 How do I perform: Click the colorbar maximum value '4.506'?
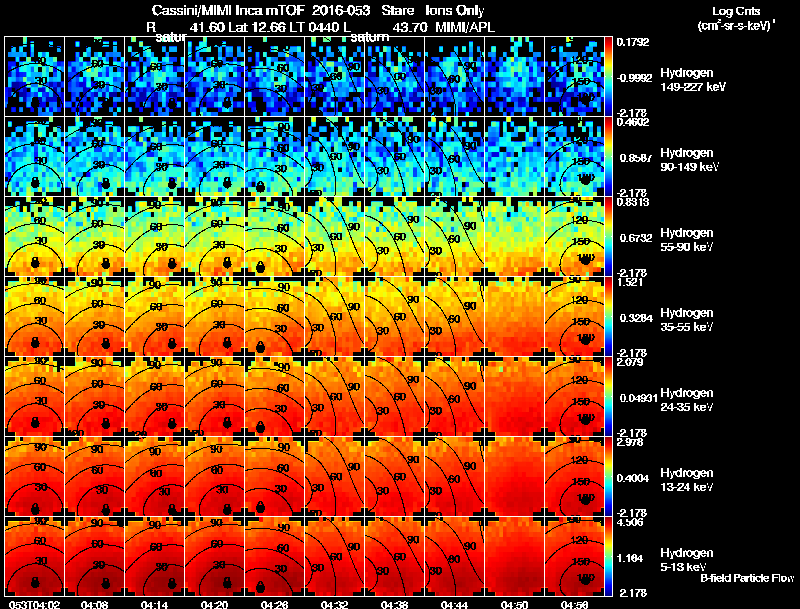click(x=630, y=522)
